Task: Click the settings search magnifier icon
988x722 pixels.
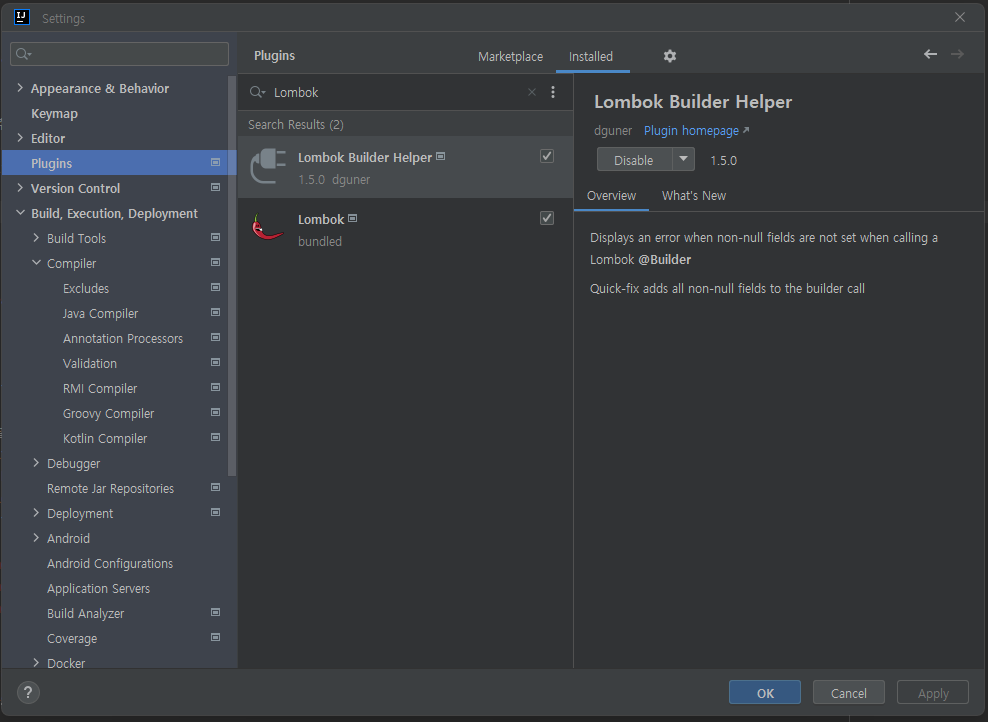Action: 23,54
